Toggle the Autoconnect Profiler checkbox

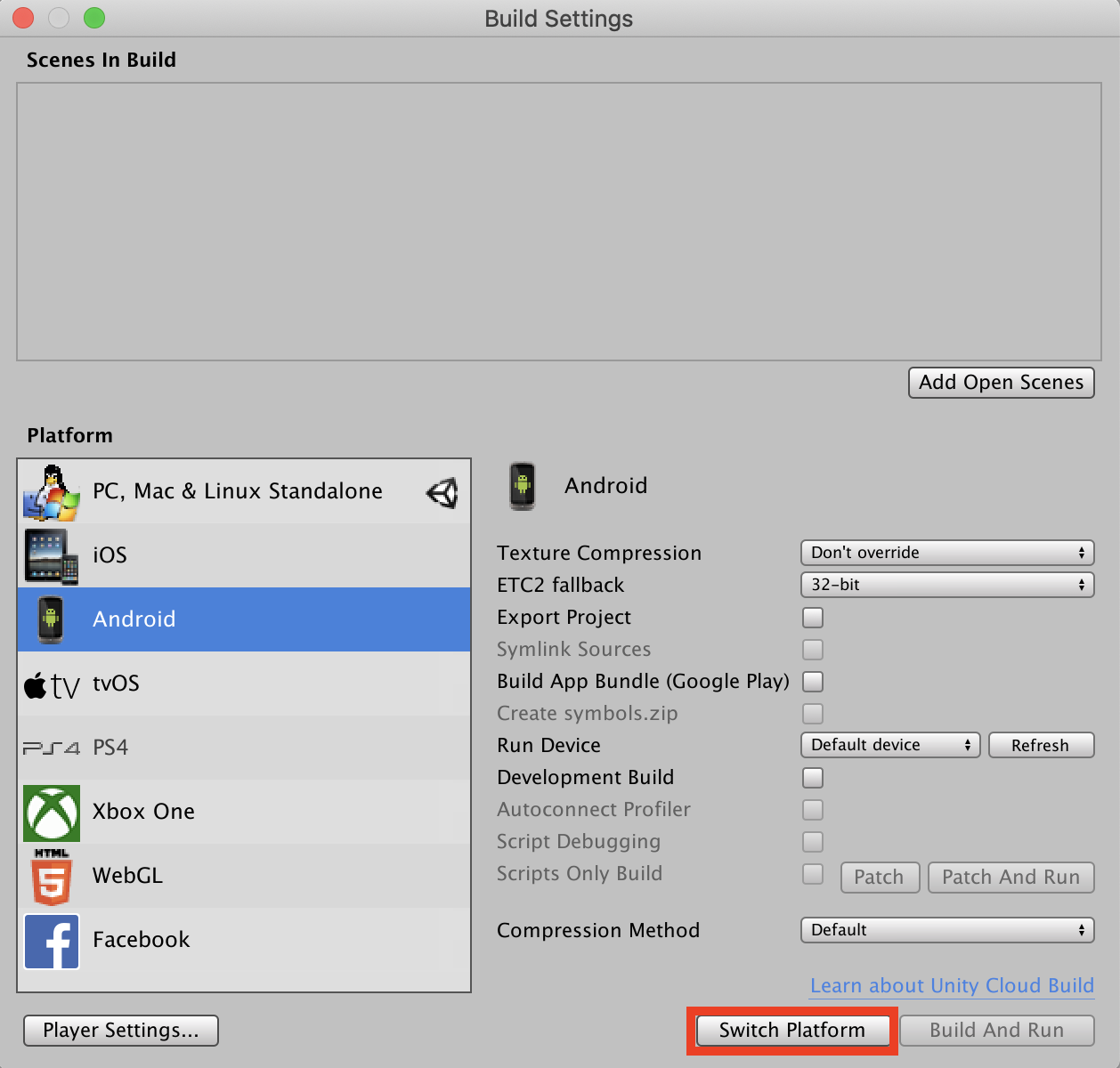813,810
